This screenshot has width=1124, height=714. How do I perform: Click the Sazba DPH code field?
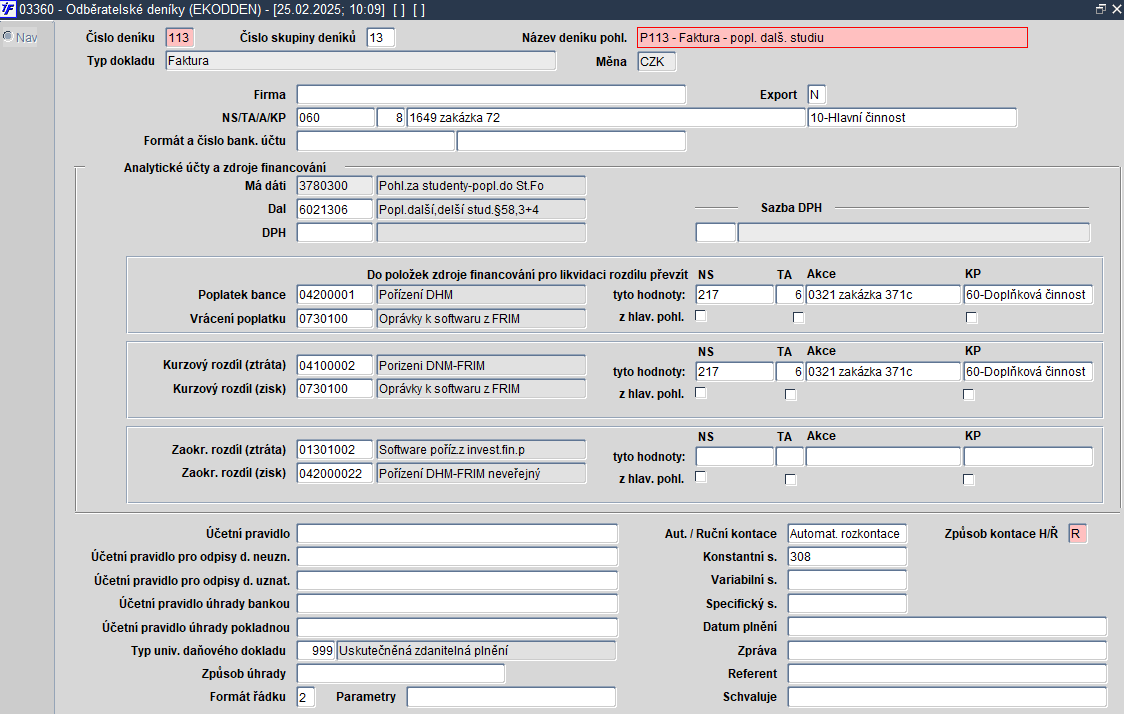[715, 233]
